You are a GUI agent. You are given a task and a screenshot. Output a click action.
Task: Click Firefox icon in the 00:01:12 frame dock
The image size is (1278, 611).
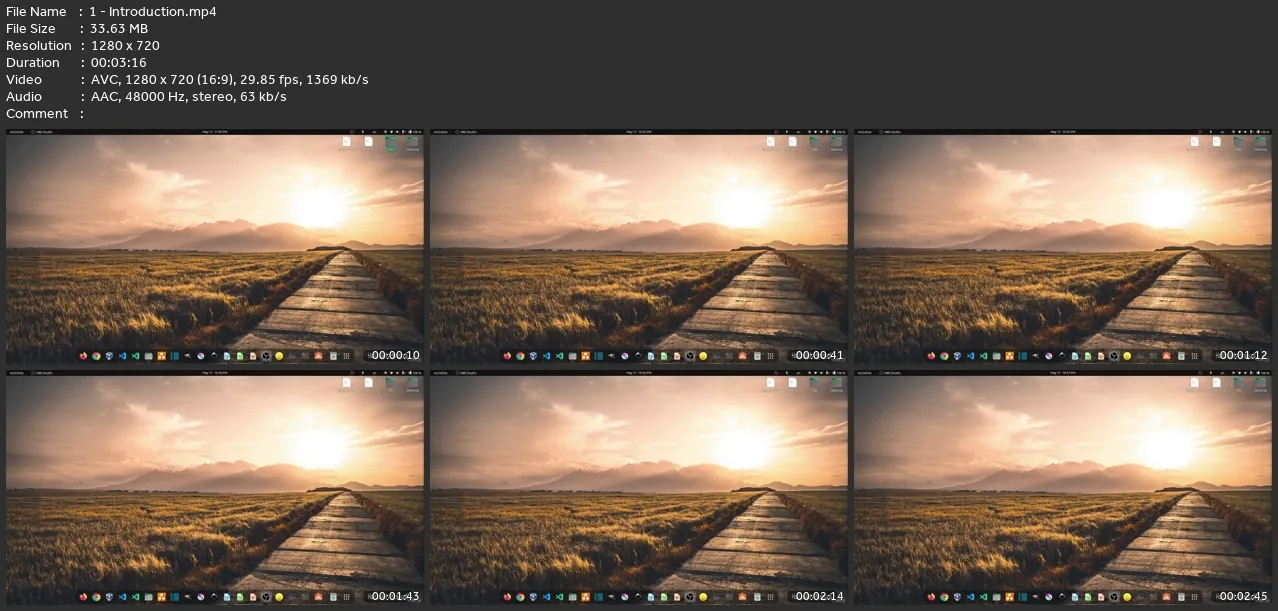tap(931, 355)
